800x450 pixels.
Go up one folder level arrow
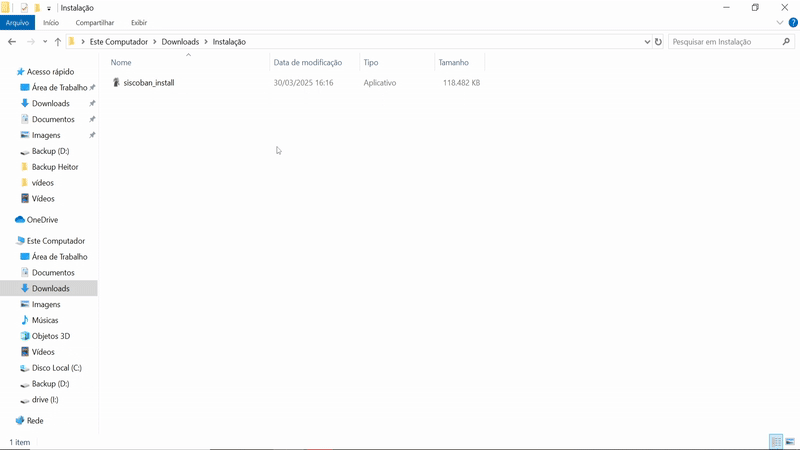58,42
